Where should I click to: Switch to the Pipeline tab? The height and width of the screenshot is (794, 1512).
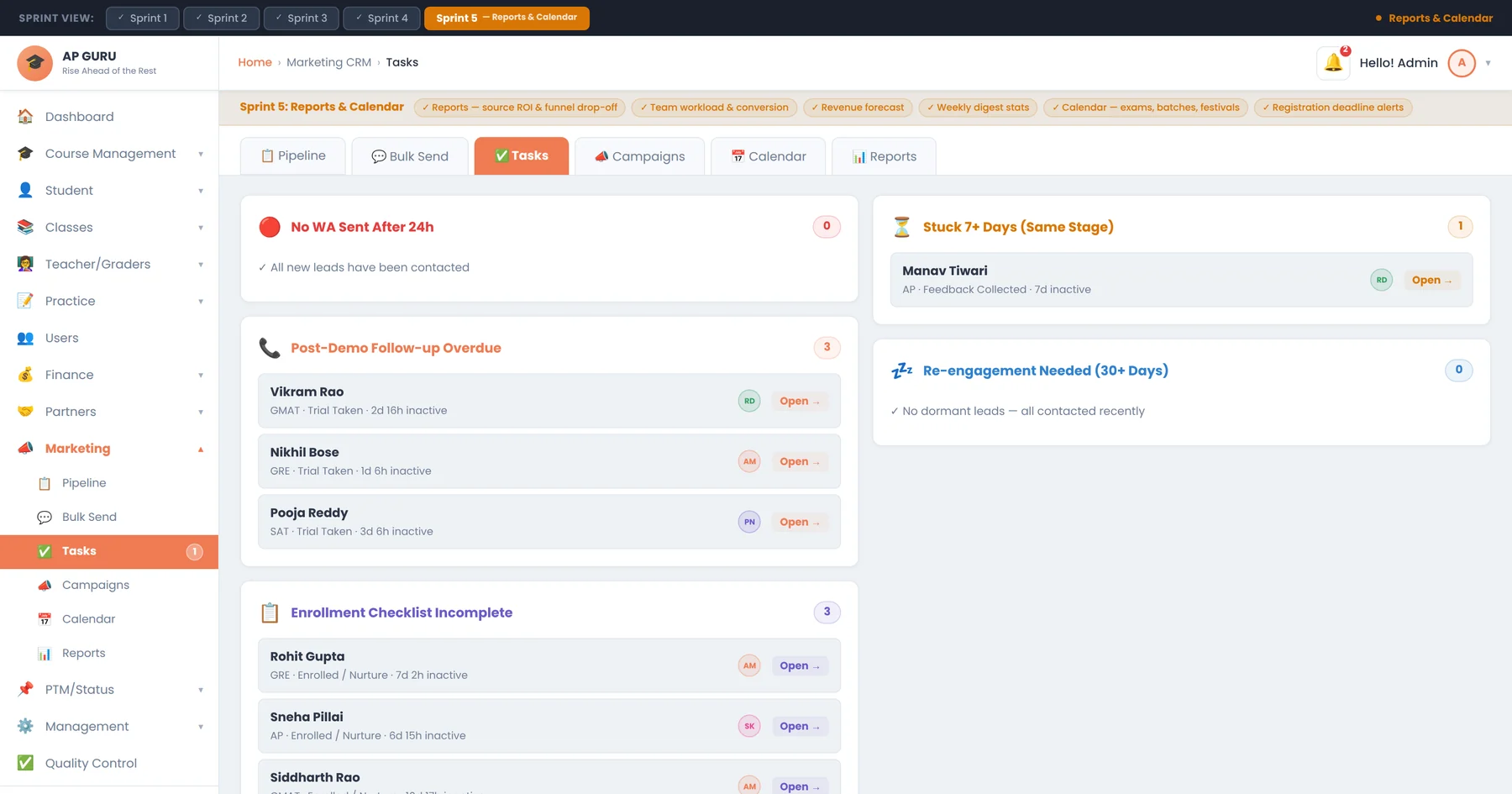click(293, 156)
